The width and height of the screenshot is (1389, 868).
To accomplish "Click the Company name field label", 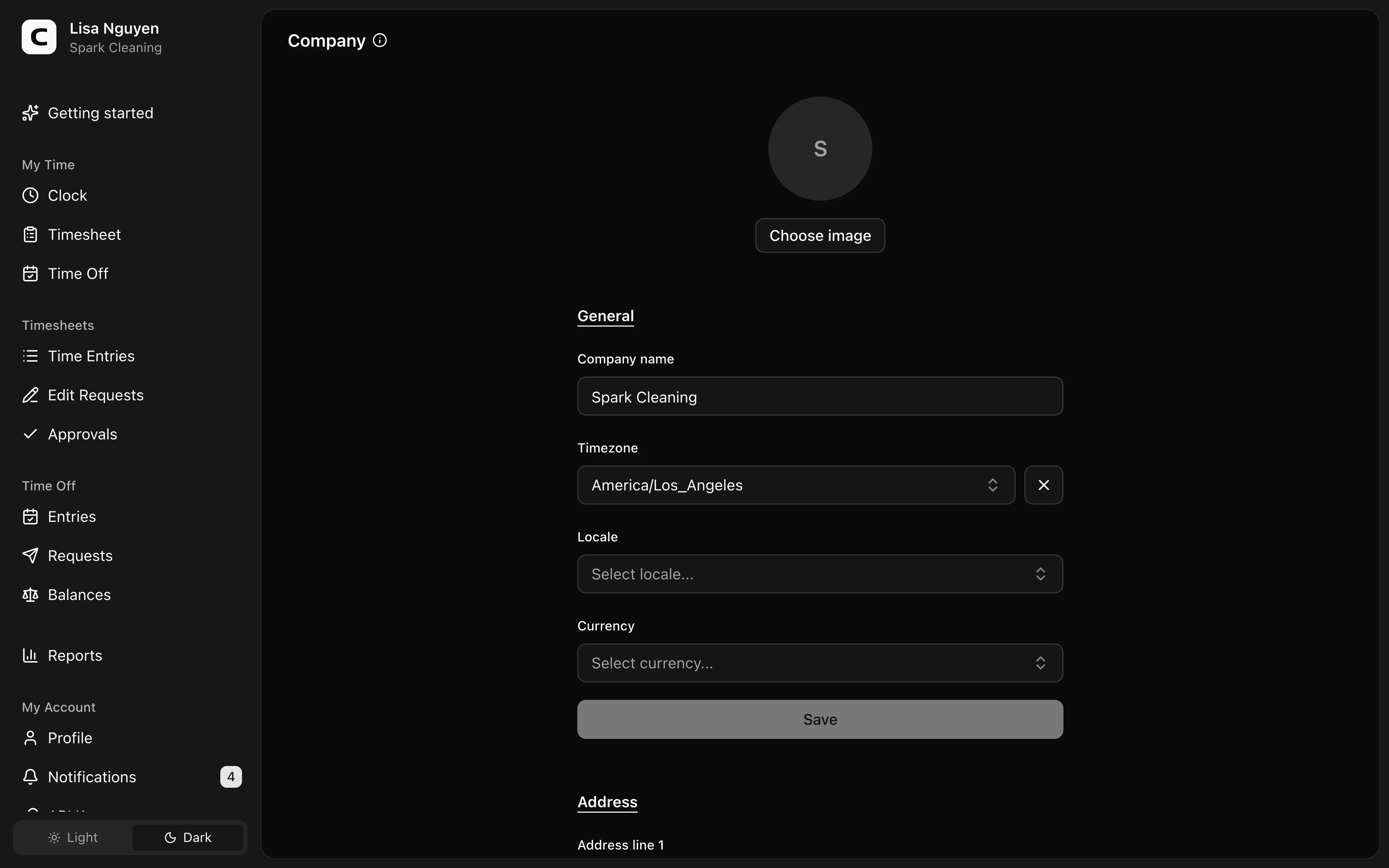I will pos(625,359).
